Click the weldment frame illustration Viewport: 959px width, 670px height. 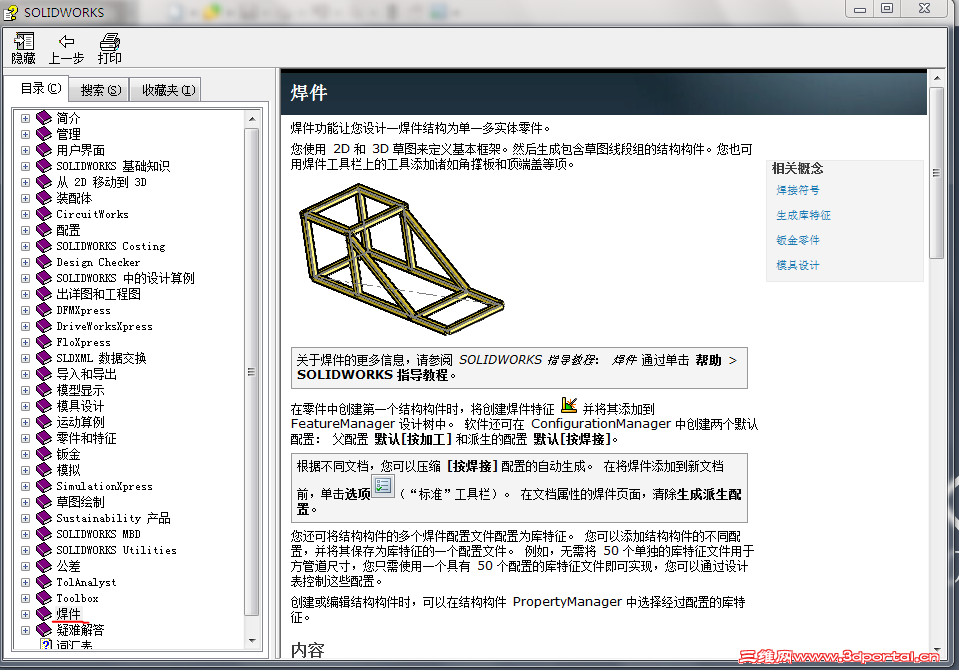pos(401,259)
